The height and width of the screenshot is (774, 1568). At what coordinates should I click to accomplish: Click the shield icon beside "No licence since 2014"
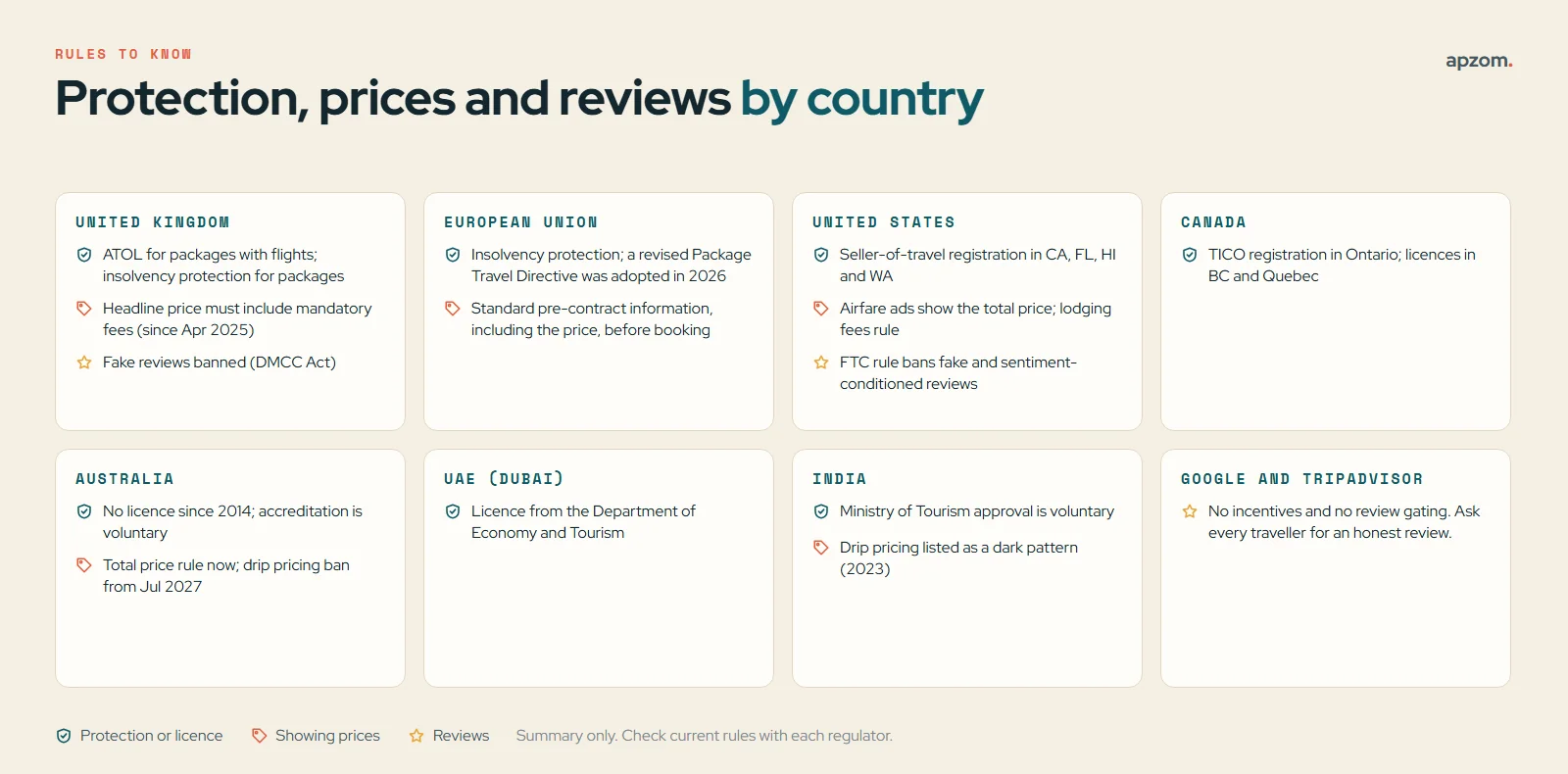(x=84, y=511)
